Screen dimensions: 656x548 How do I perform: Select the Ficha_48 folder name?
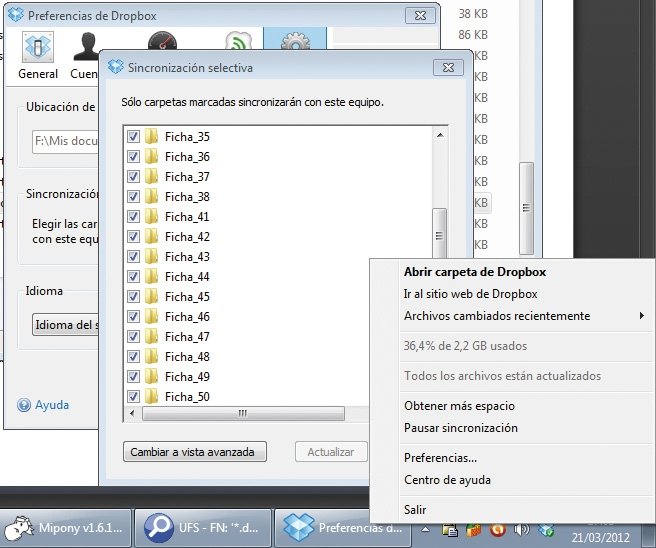pyautogui.click(x=187, y=357)
